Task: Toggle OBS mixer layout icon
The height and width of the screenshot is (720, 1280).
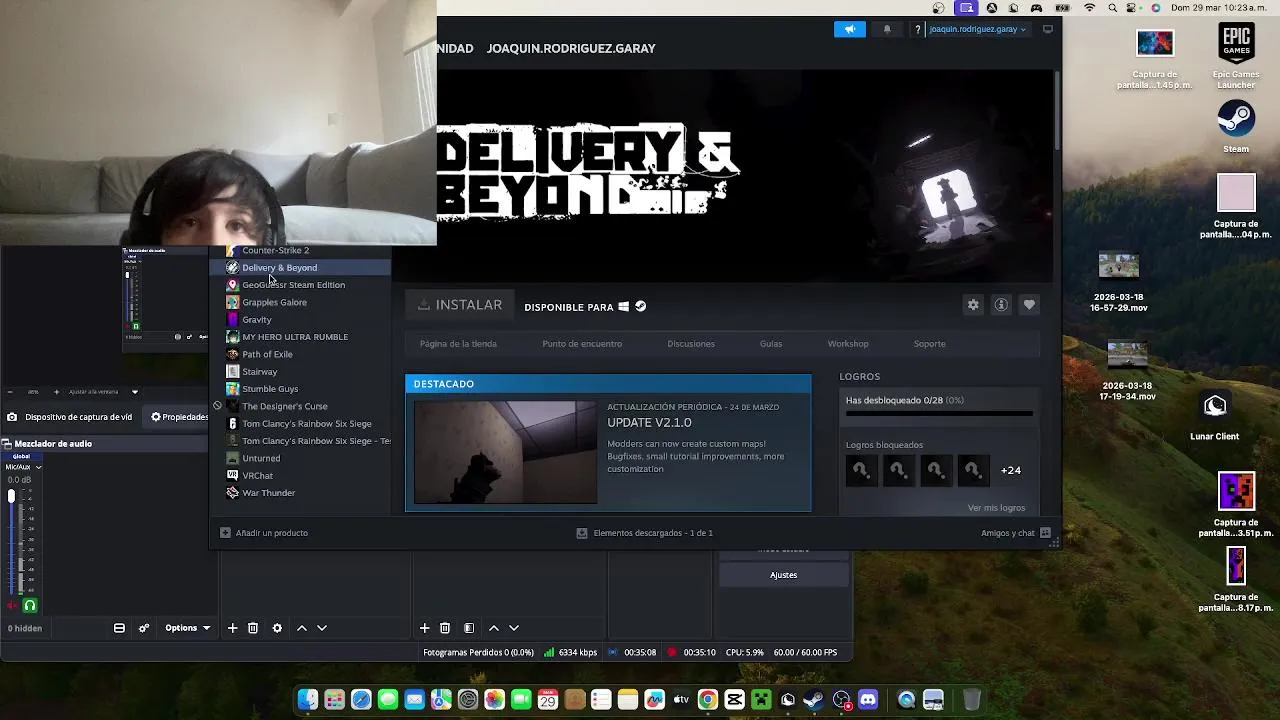Action: pos(119,628)
